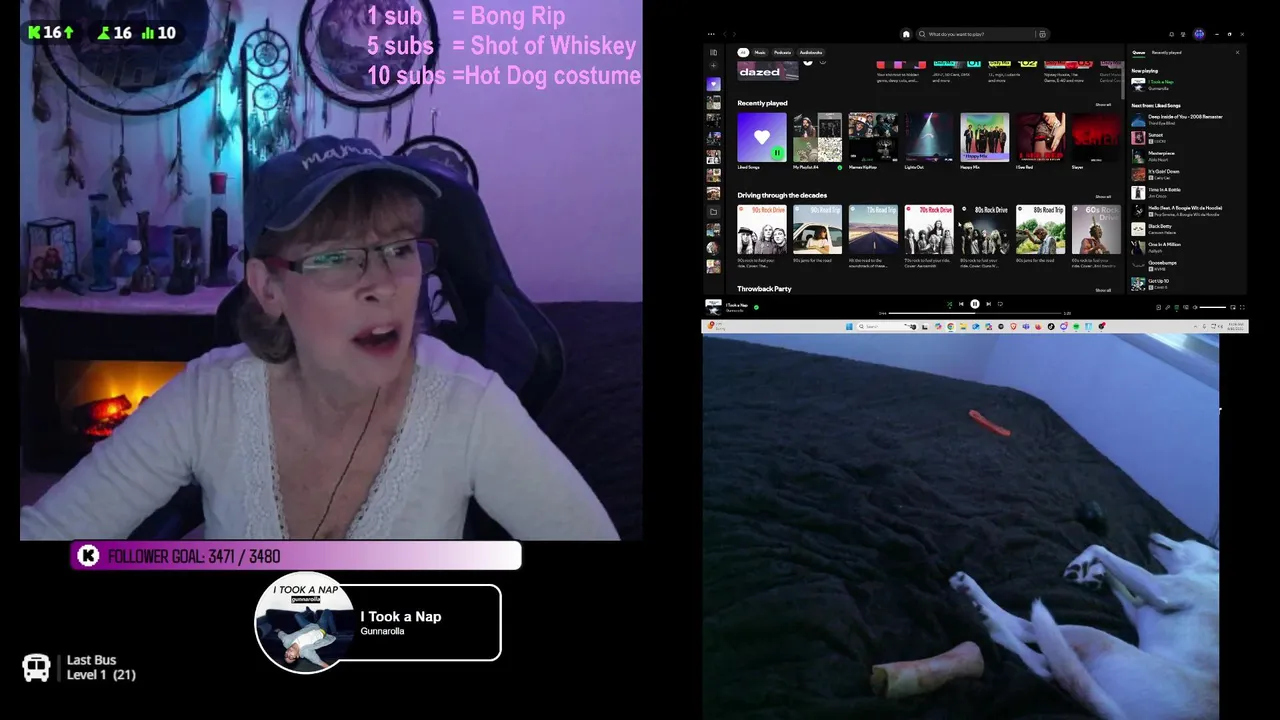The image size is (1280, 720).
Task: Open Spotify friend activity icon
Action: (x=1184, y=34)
